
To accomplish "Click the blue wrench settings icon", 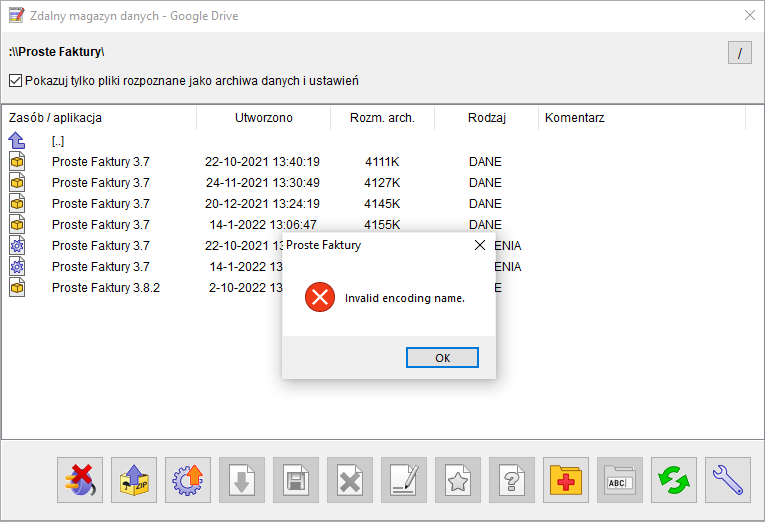I will (x=728, y=480).
